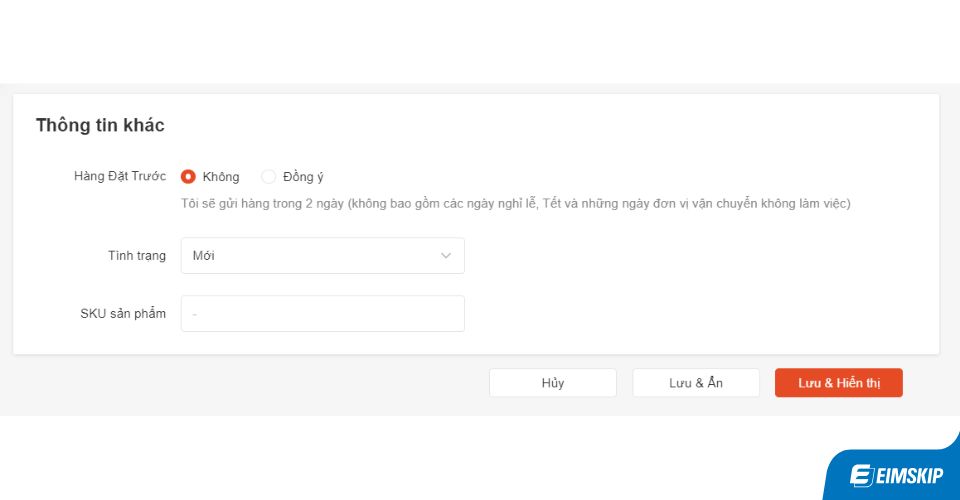Save and hide with "Lưu & Ẩn"
The image size is (960, 500).
pos(696,383)
